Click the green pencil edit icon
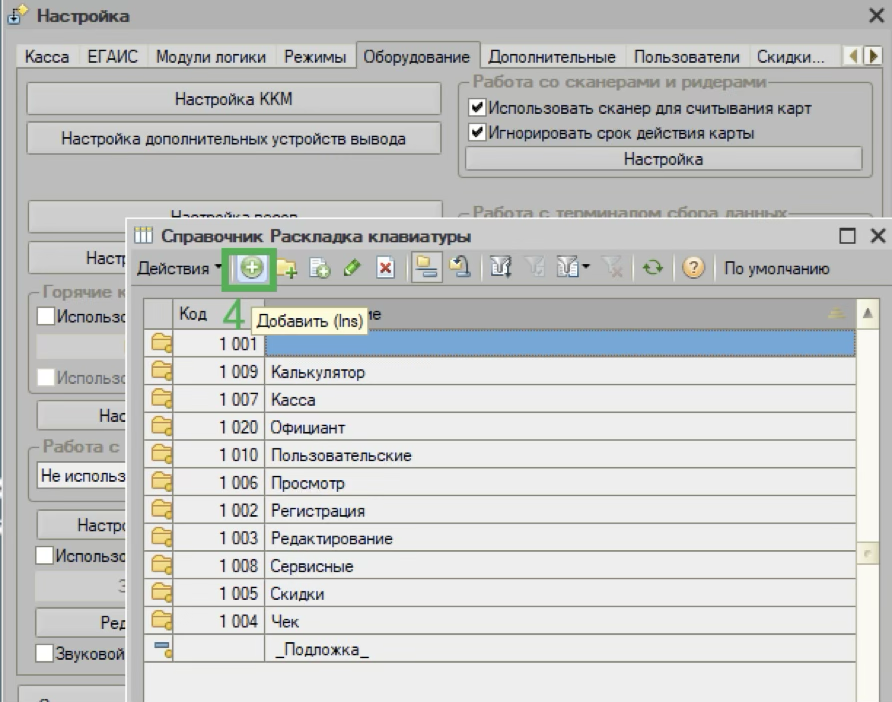The image size is (892, 702). [352, 268]
